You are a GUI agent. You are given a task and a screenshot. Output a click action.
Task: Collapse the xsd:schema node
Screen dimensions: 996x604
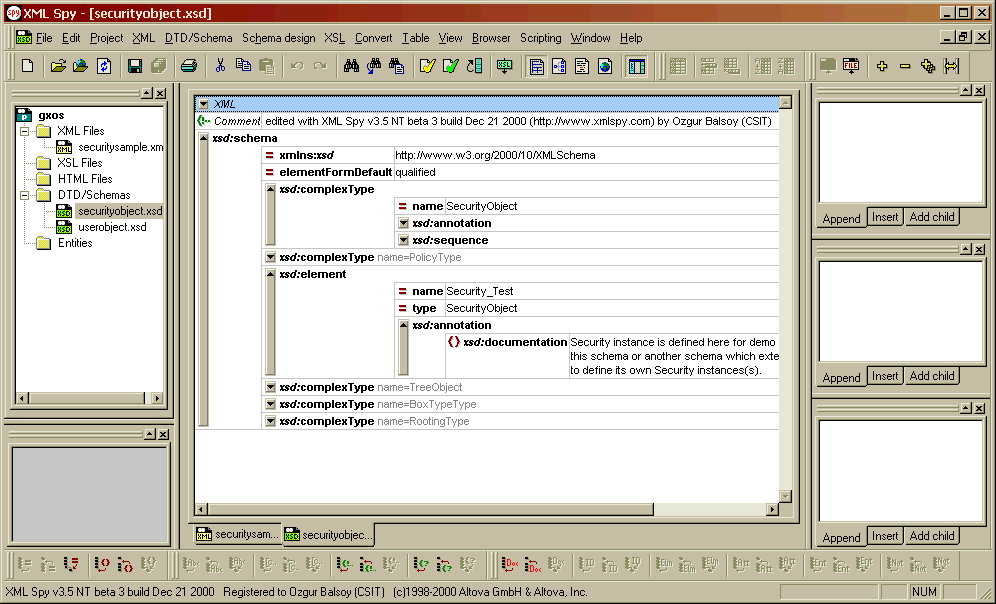pyautogui.click(x=203, y=138)
